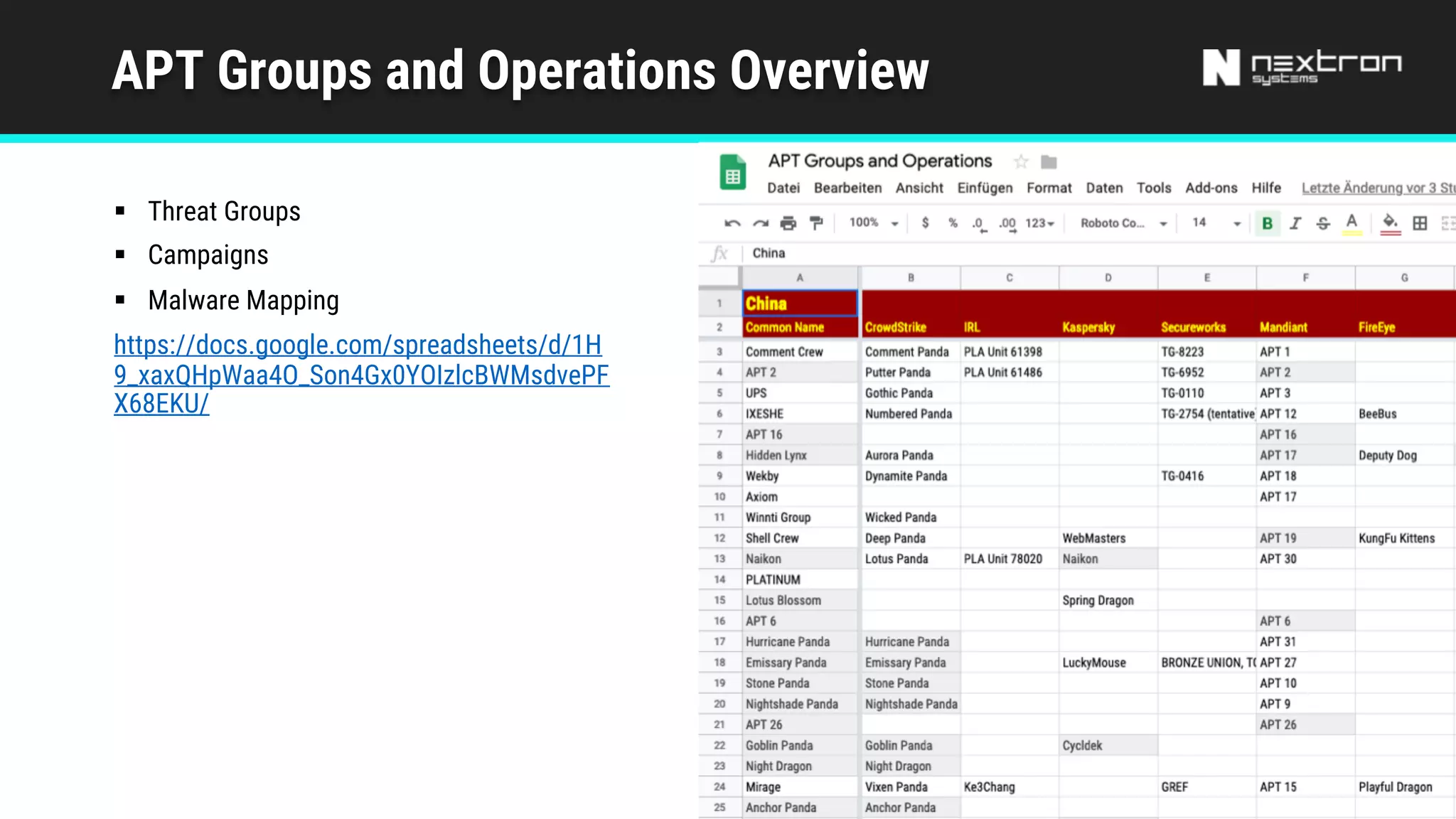Image resolution: width=1456 pixels, height=819 pixels.
Task: Open the zoom 100% dropdown
Action: pyautogui.click(x=874, y=223)
